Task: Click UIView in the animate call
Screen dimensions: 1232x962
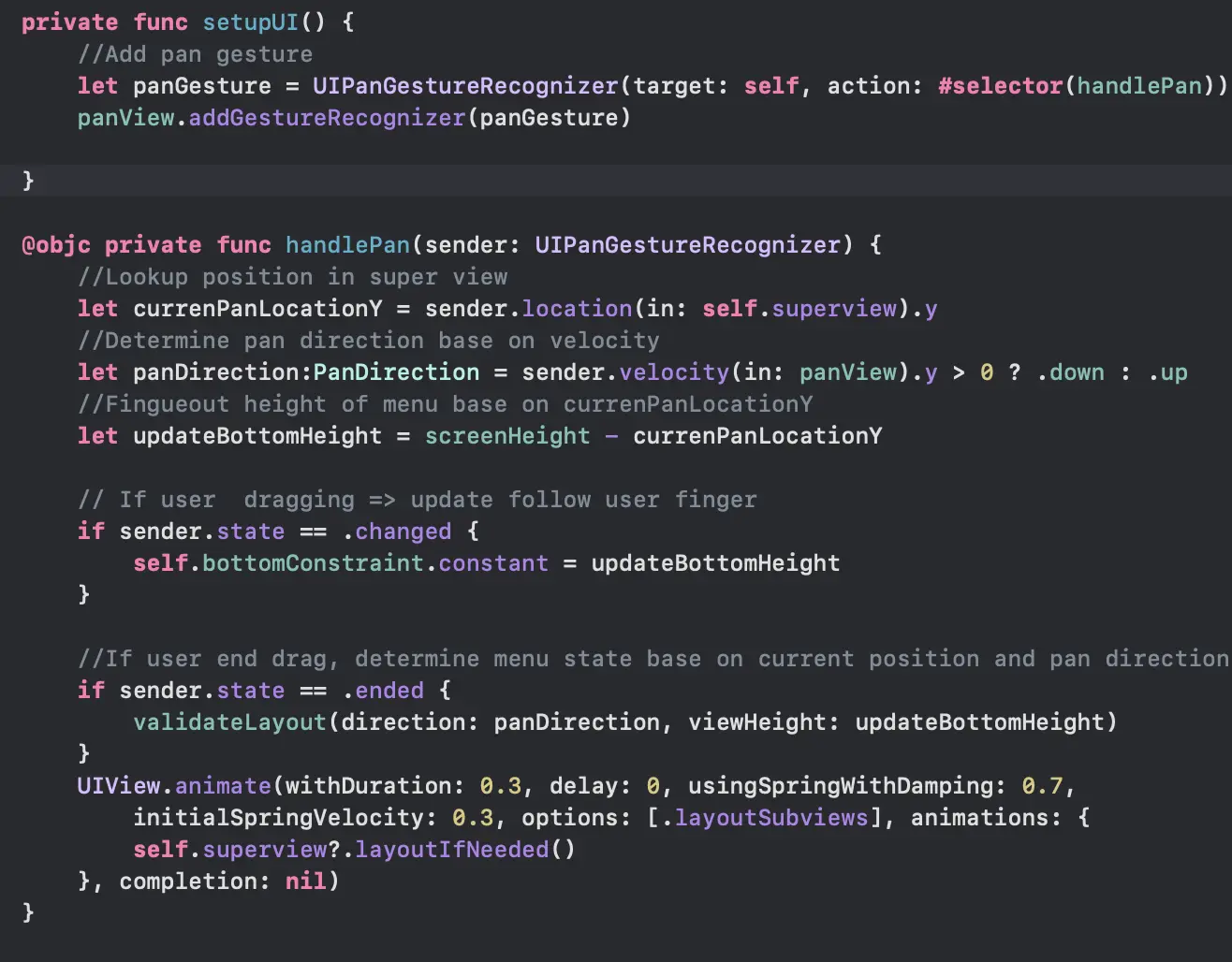Action: click(119, 786)
